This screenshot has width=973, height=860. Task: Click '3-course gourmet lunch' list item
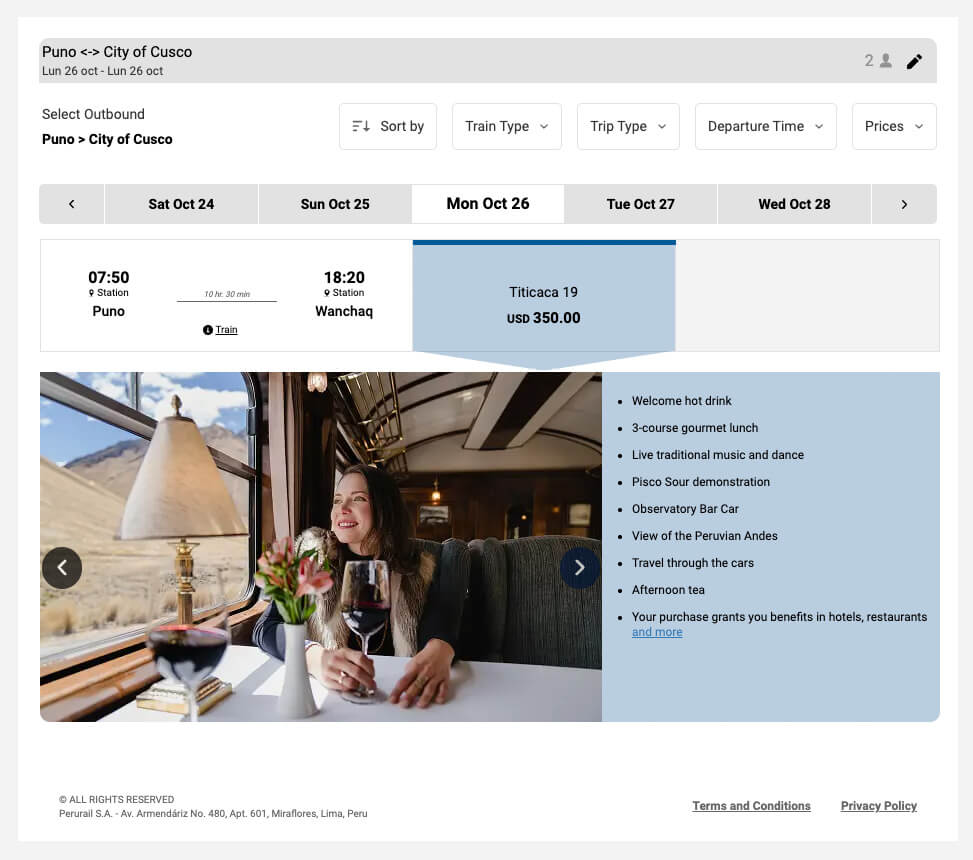[x=695, y=428]
